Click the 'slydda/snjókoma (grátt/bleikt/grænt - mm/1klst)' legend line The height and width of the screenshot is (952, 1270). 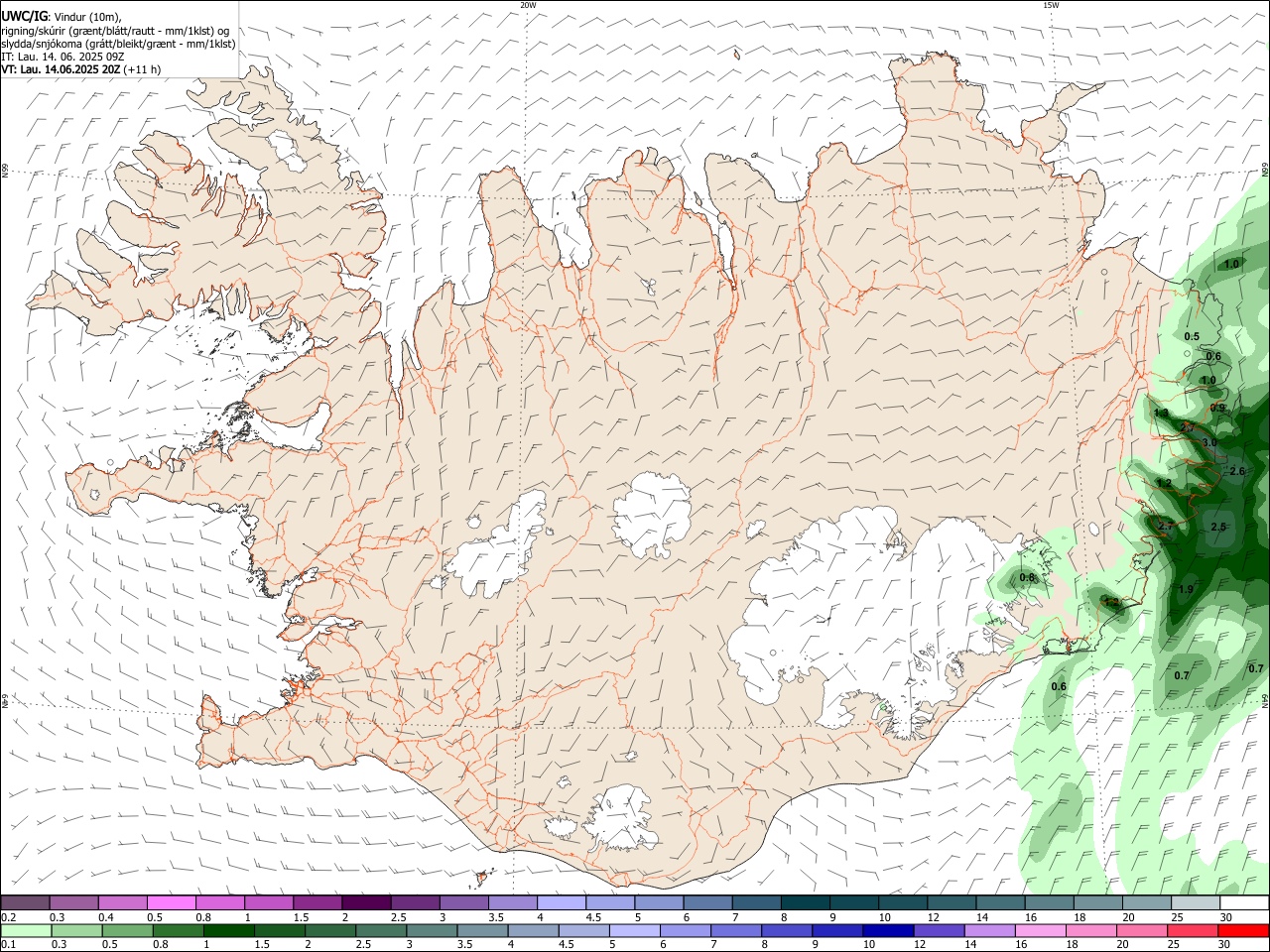[x=118, y=44]
